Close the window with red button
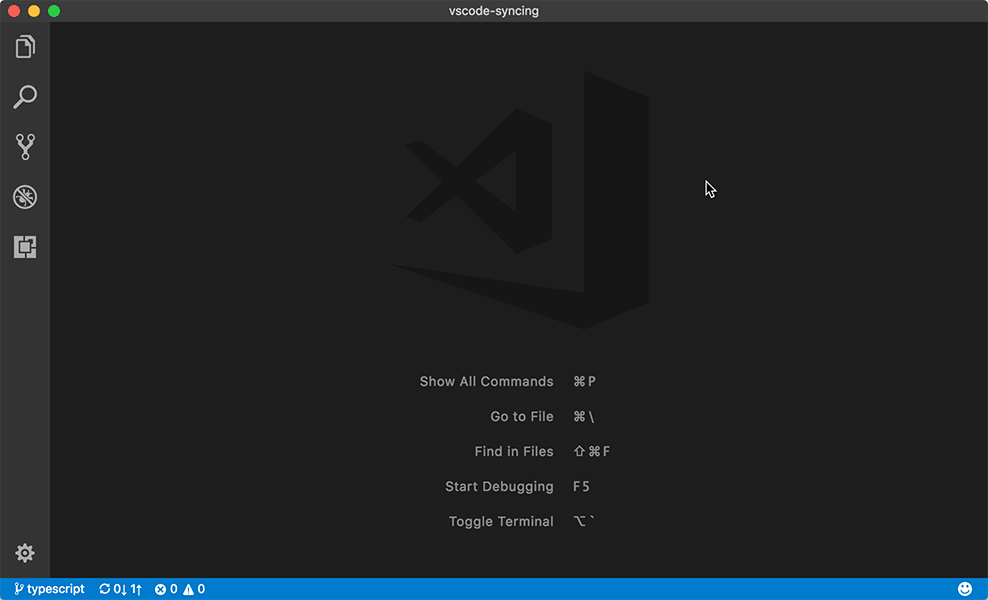This screenshot has width=988, height=600. point(14,11)
